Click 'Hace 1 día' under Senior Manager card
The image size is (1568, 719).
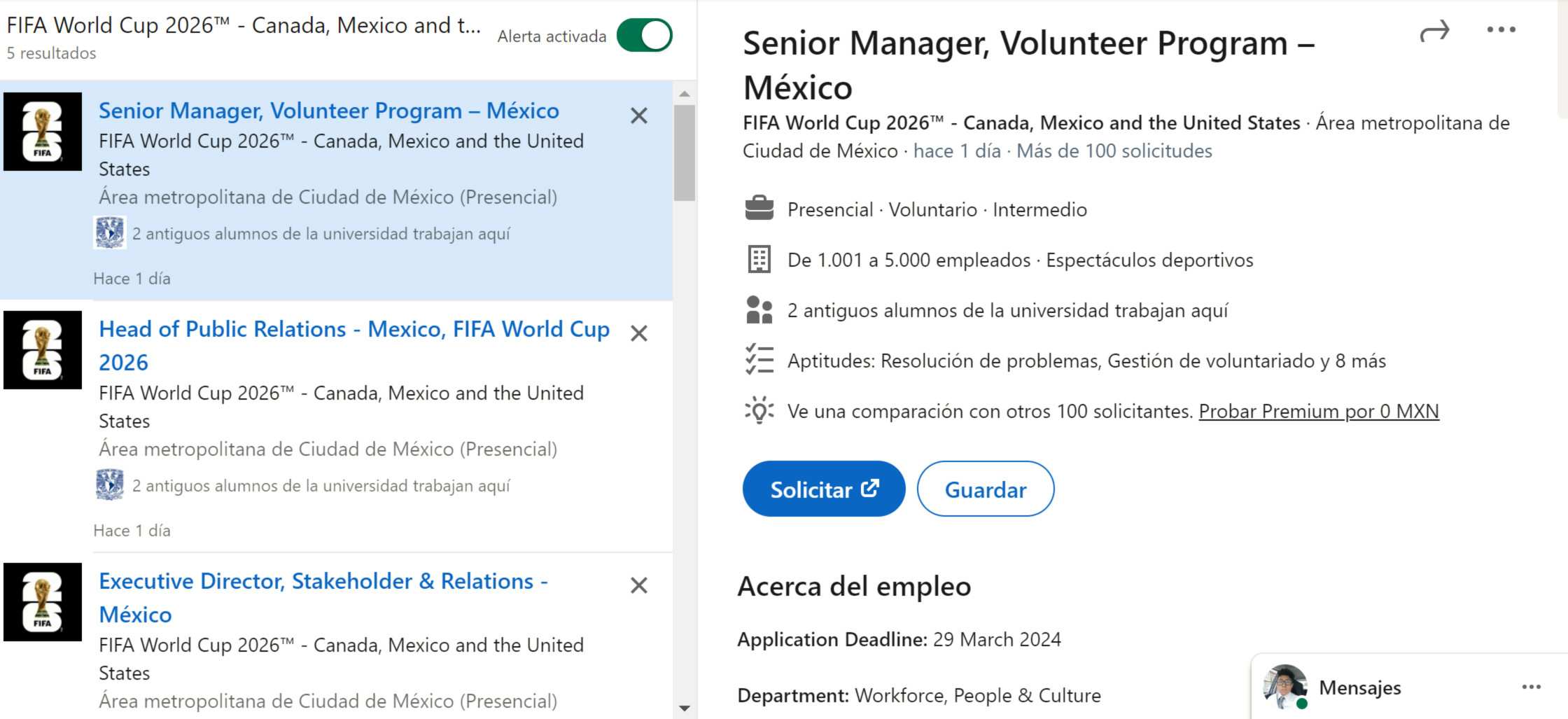pos(132,279)
